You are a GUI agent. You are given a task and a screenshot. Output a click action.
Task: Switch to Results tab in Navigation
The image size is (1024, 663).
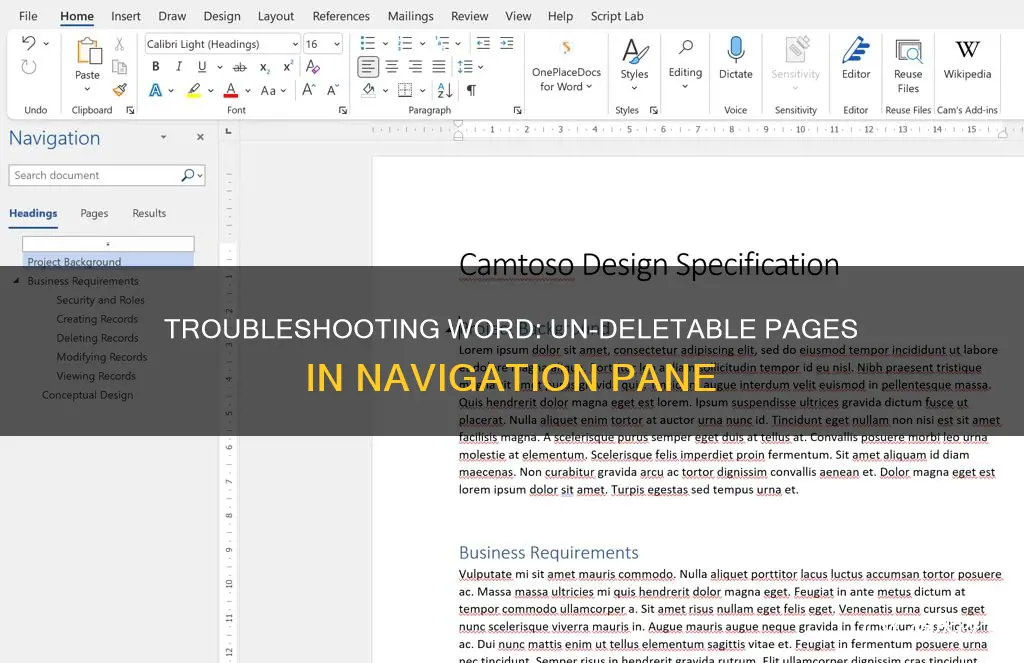point(149,213)
